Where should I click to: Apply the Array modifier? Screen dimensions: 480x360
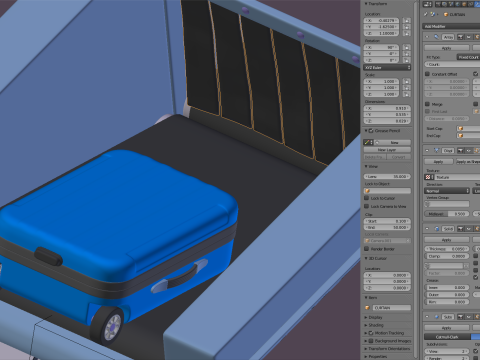(x=447, y=48)
